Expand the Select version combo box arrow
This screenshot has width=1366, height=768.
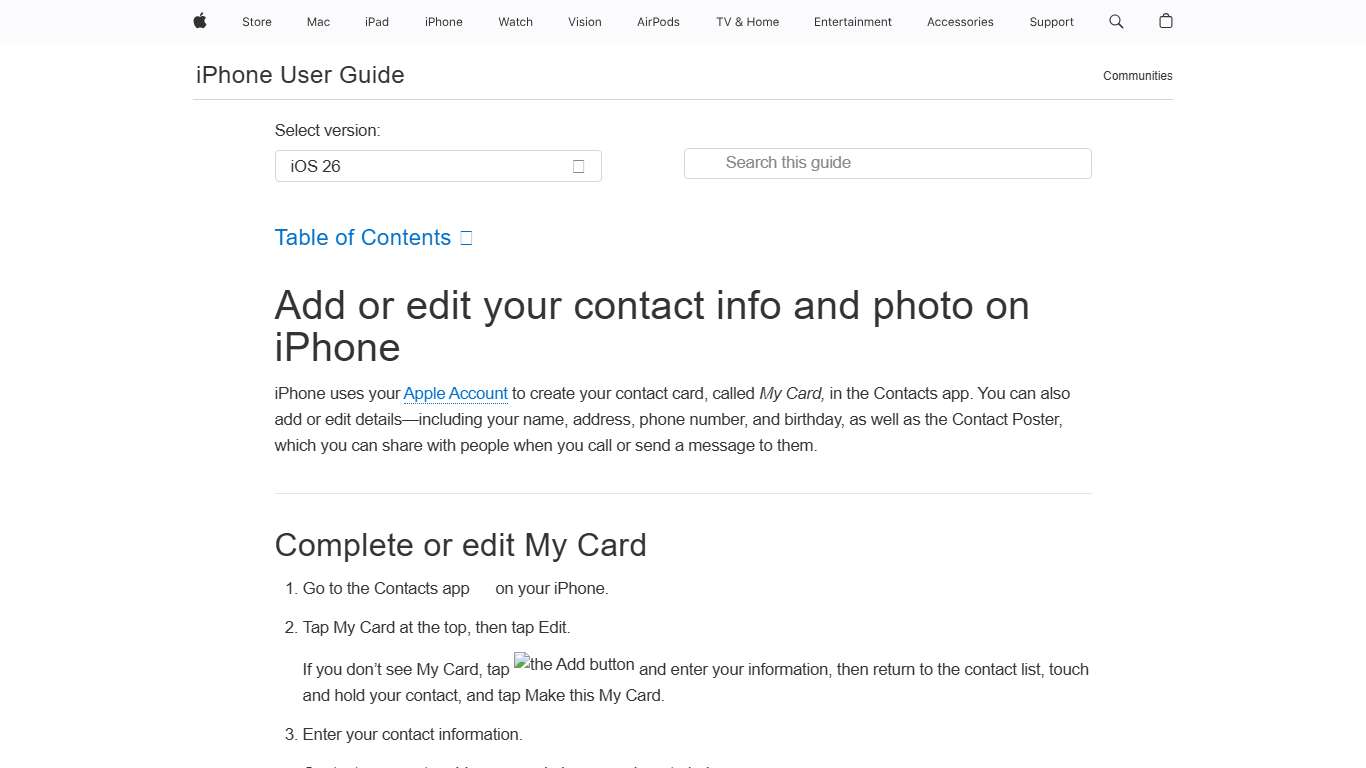point(578,166)
